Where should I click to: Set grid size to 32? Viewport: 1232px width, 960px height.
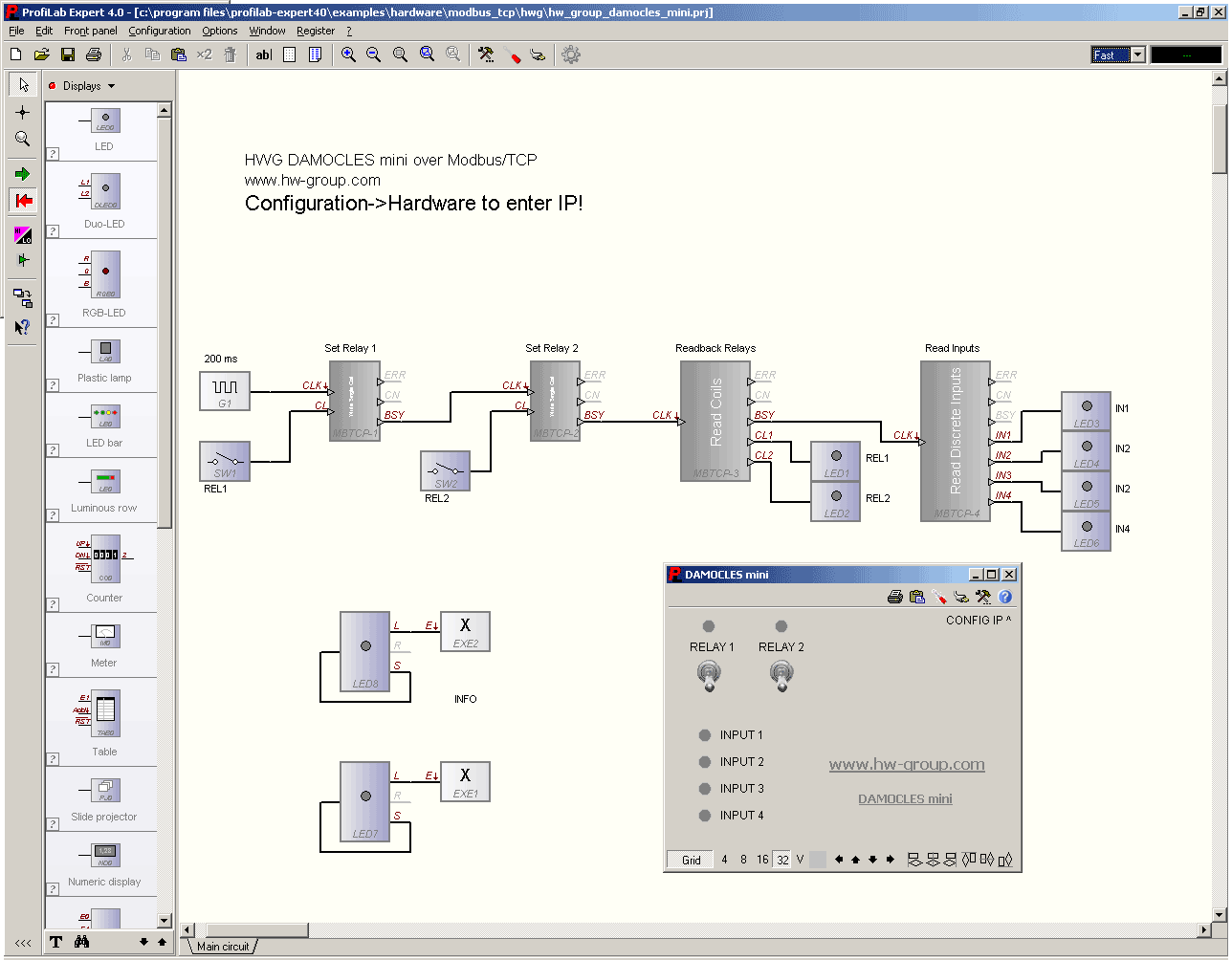pyautogui.click(x=782, y=860)
